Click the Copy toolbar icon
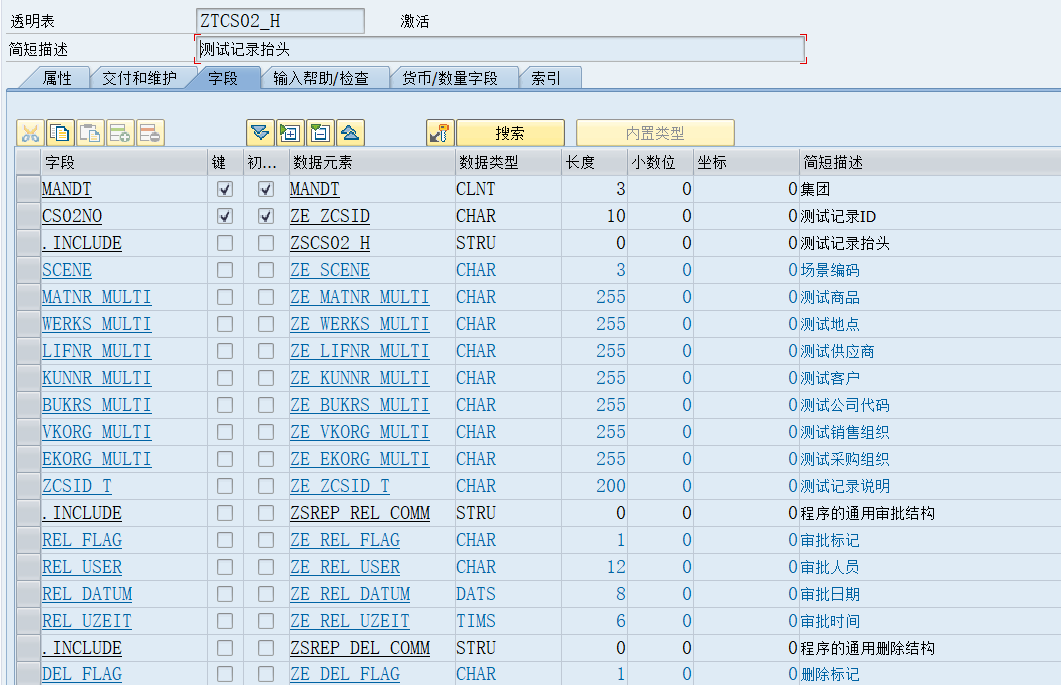The image size is (1061, 685). pyautogui.click(x=60, y=133)
